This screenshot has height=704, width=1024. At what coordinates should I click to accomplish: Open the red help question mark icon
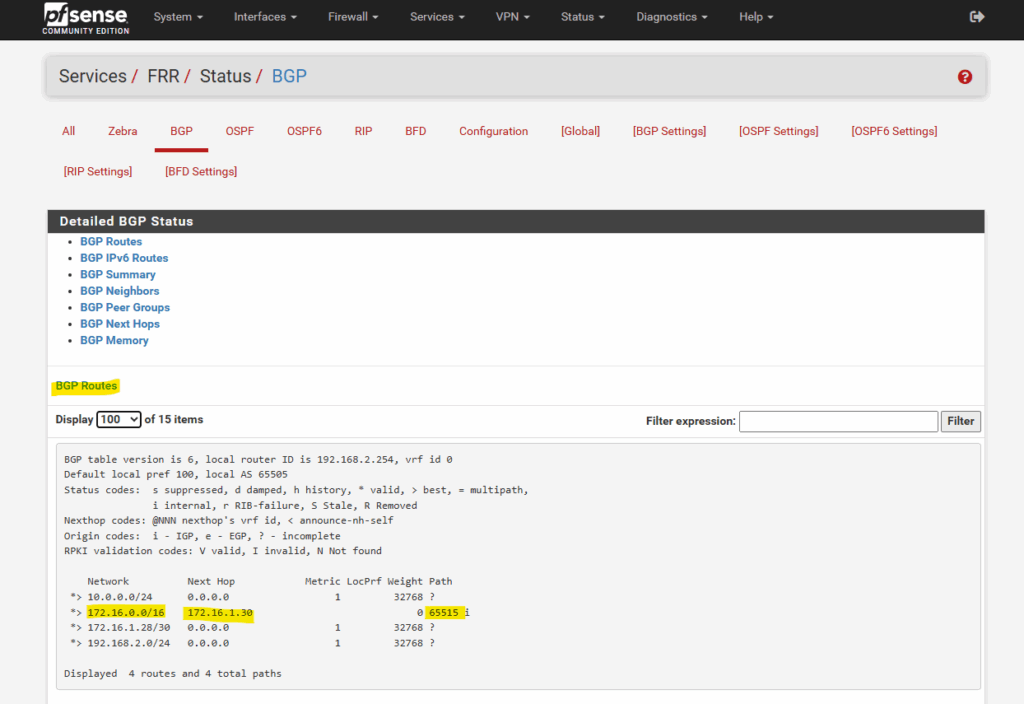964,77
